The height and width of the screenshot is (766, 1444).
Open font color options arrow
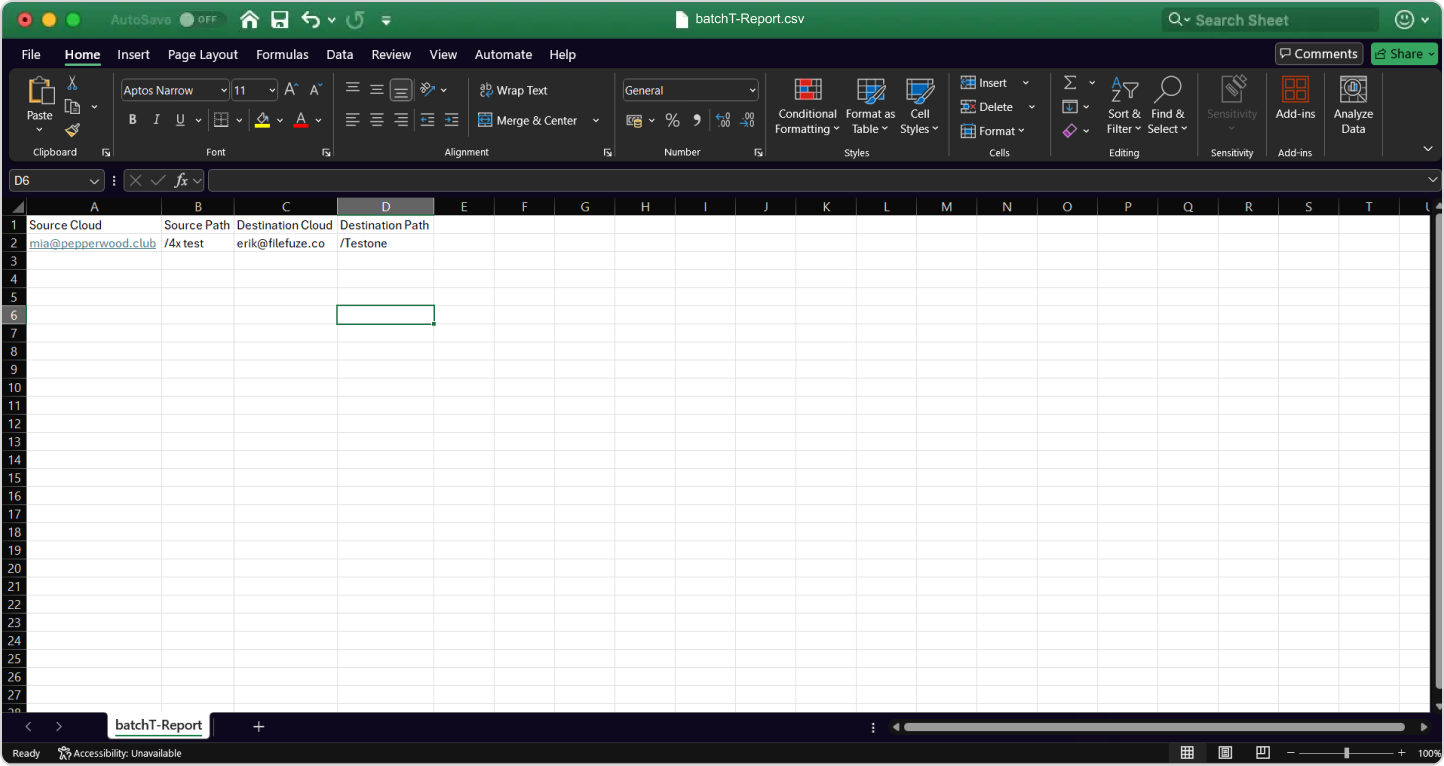pos(319,121)
